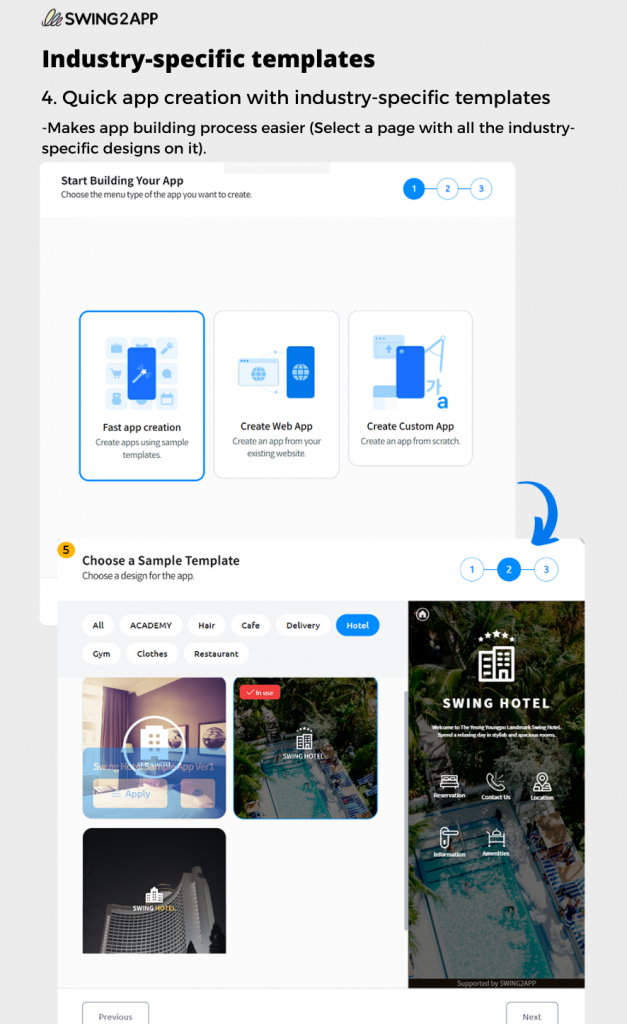Screen dimensions: 627x1024
Task: Select the Delivery category filter
Action: (303, 625)
